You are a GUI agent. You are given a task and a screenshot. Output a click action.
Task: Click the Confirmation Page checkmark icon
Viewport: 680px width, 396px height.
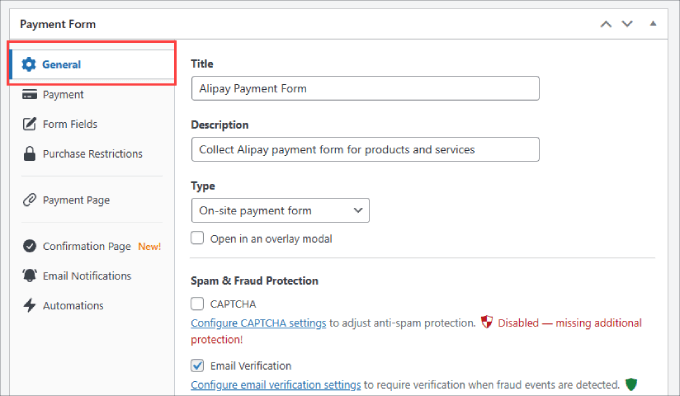(x=29, y=246)
